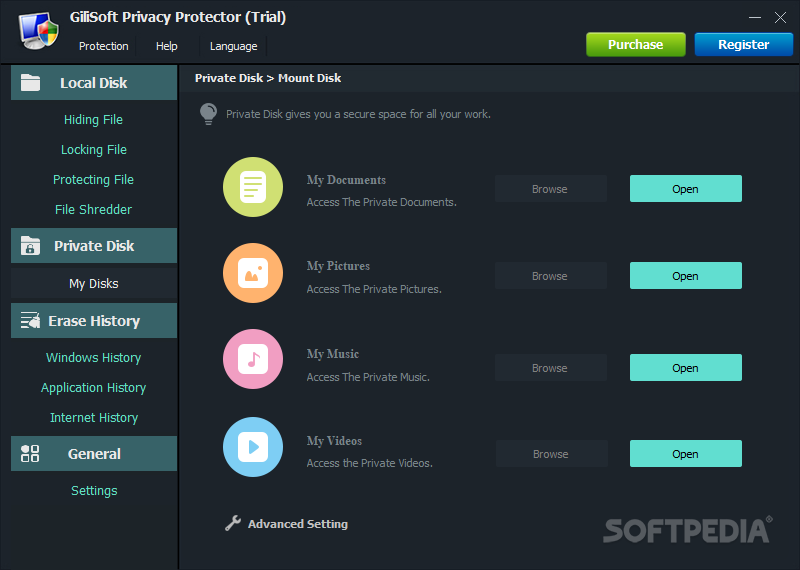Open the Language menu
Image resolution: width=800 pixels, height=570 pixels.
[x=233, y=46]
